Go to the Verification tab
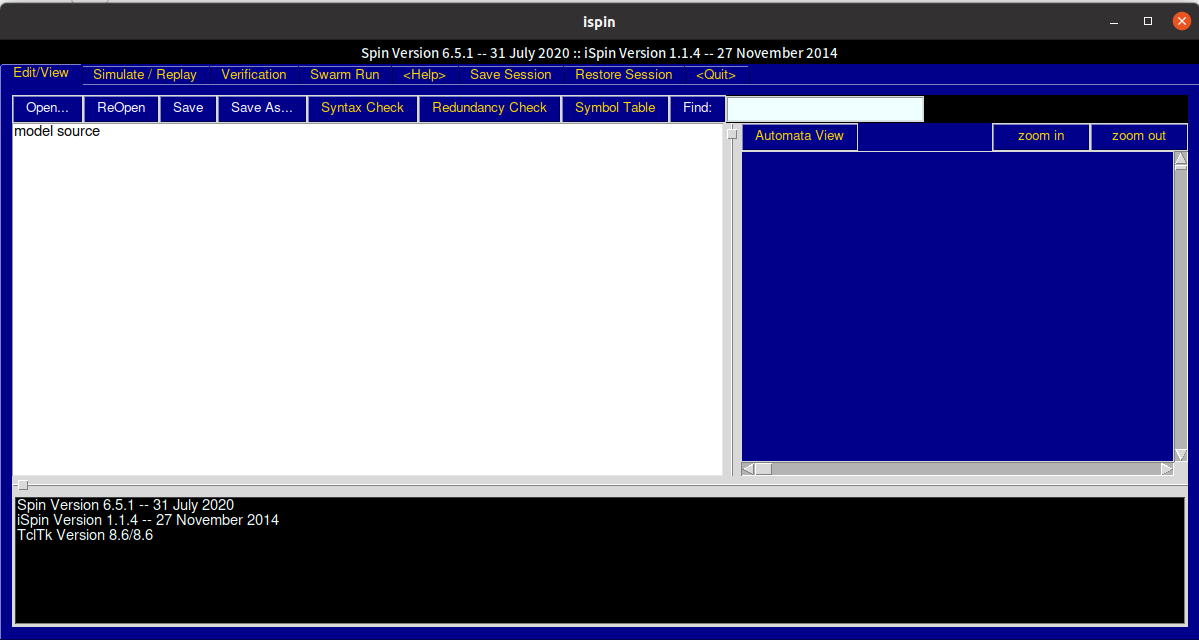The width and height of the screenshot is (1199, 640). 254,75
